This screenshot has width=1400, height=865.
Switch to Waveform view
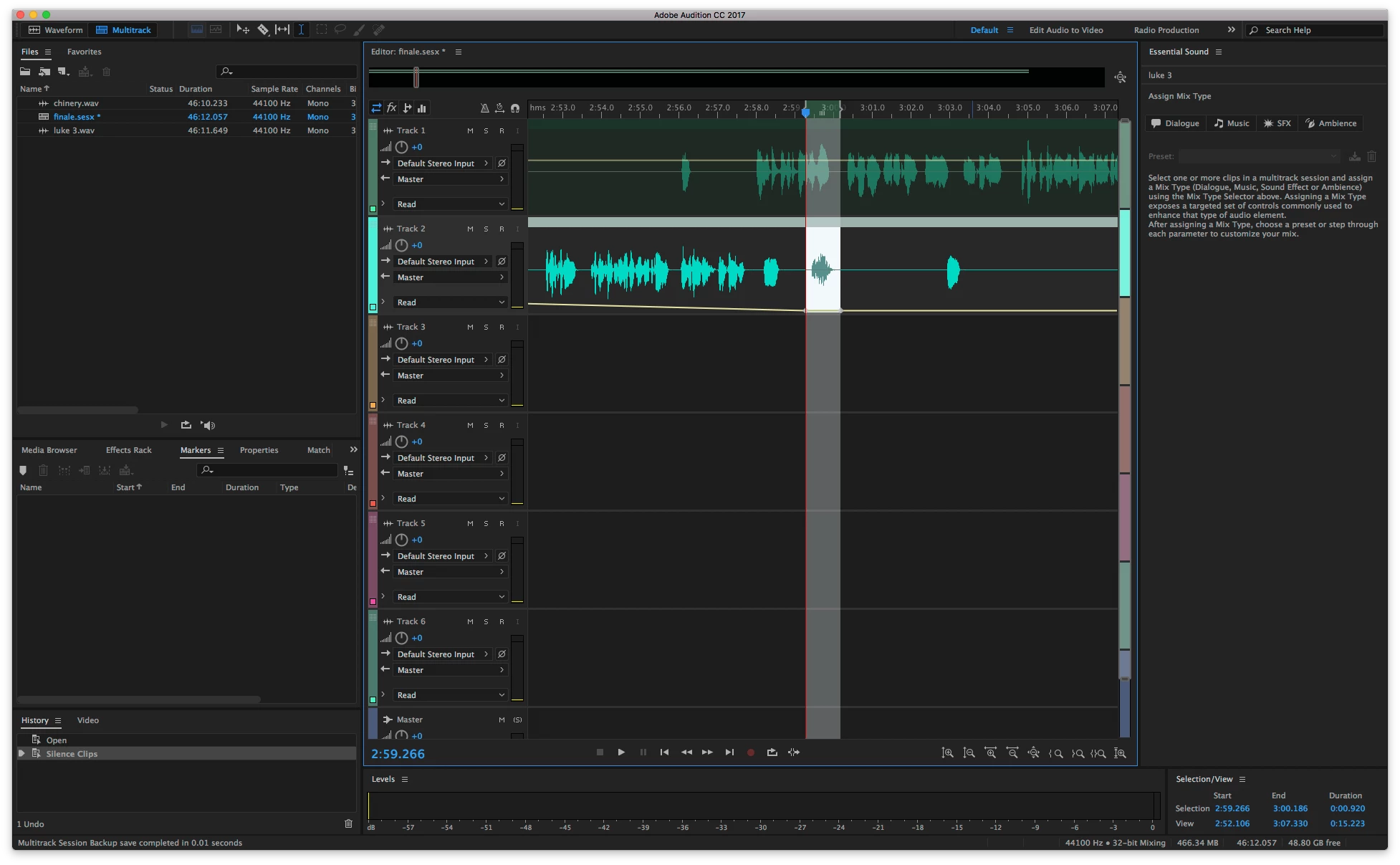click(56, 29)
